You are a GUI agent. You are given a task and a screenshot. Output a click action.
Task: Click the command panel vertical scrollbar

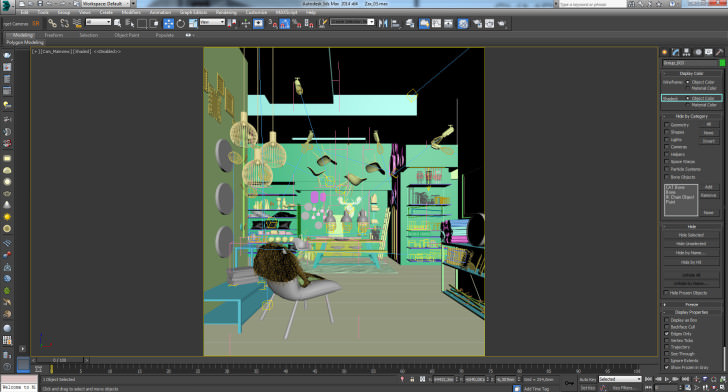pyautogui.click(x=725, y=358)
